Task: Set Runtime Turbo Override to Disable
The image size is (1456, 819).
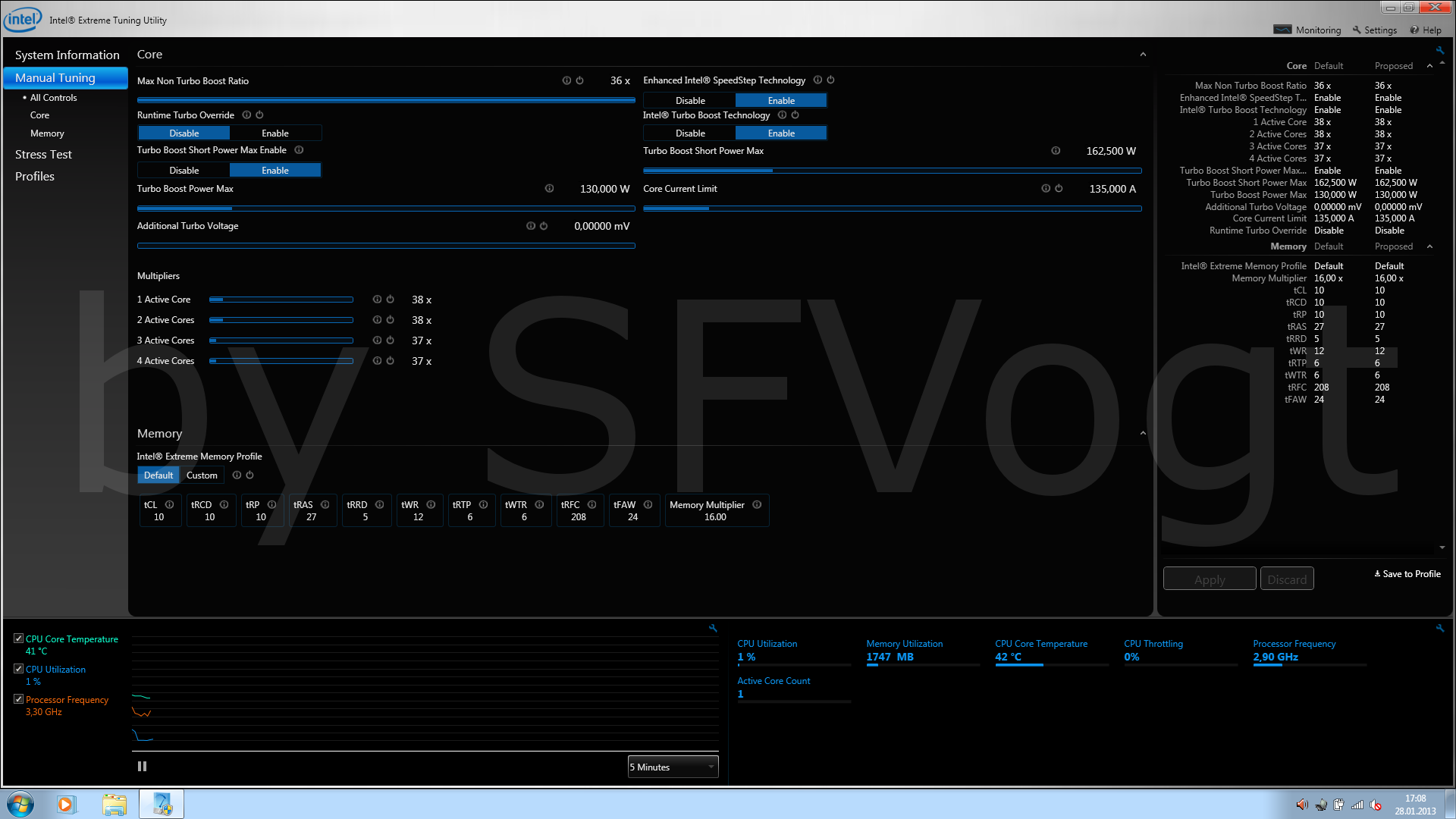Action: pyautogui.click(x=184, y=133)
